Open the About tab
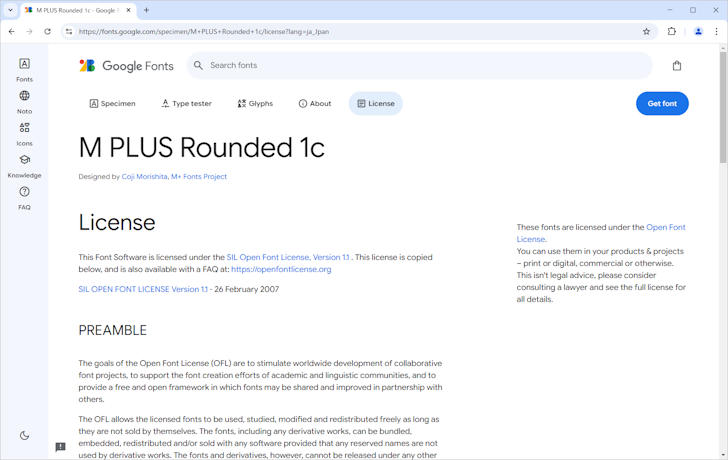 (x=314, y=104)
